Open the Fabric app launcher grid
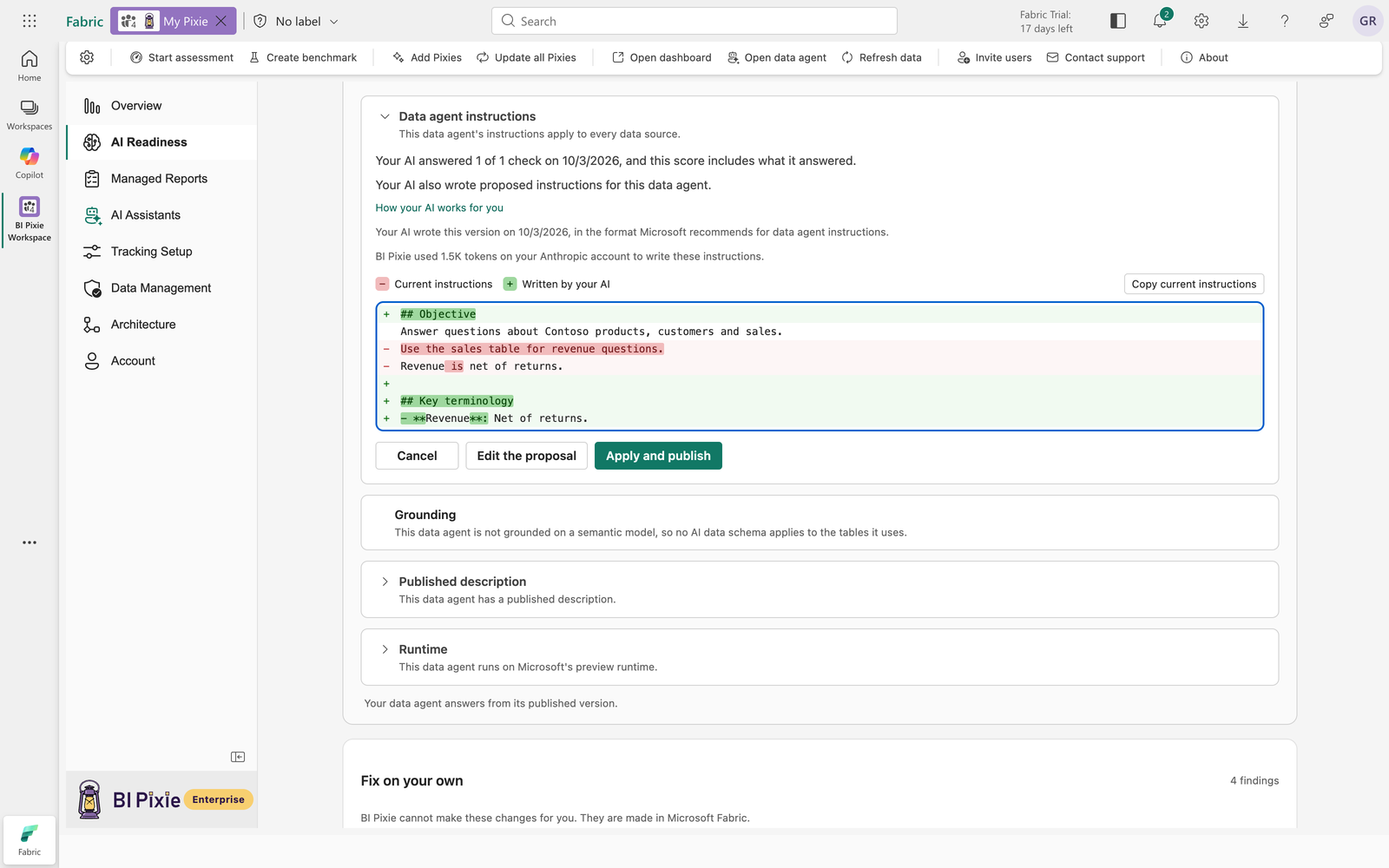This screenshot has height=868, width=1389. (30, 21)
